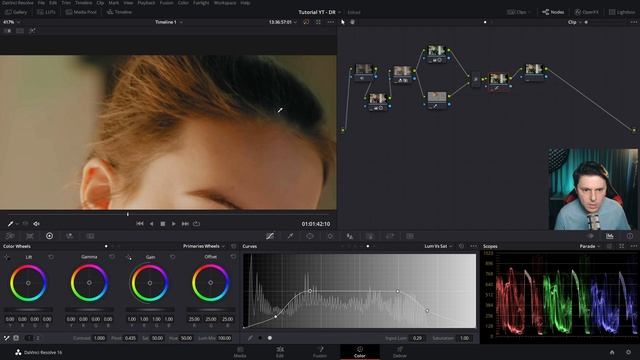The height and width of the screenshot is (360, 640).
Task: Open the Information palette icon
Action: tap(630, 236)
